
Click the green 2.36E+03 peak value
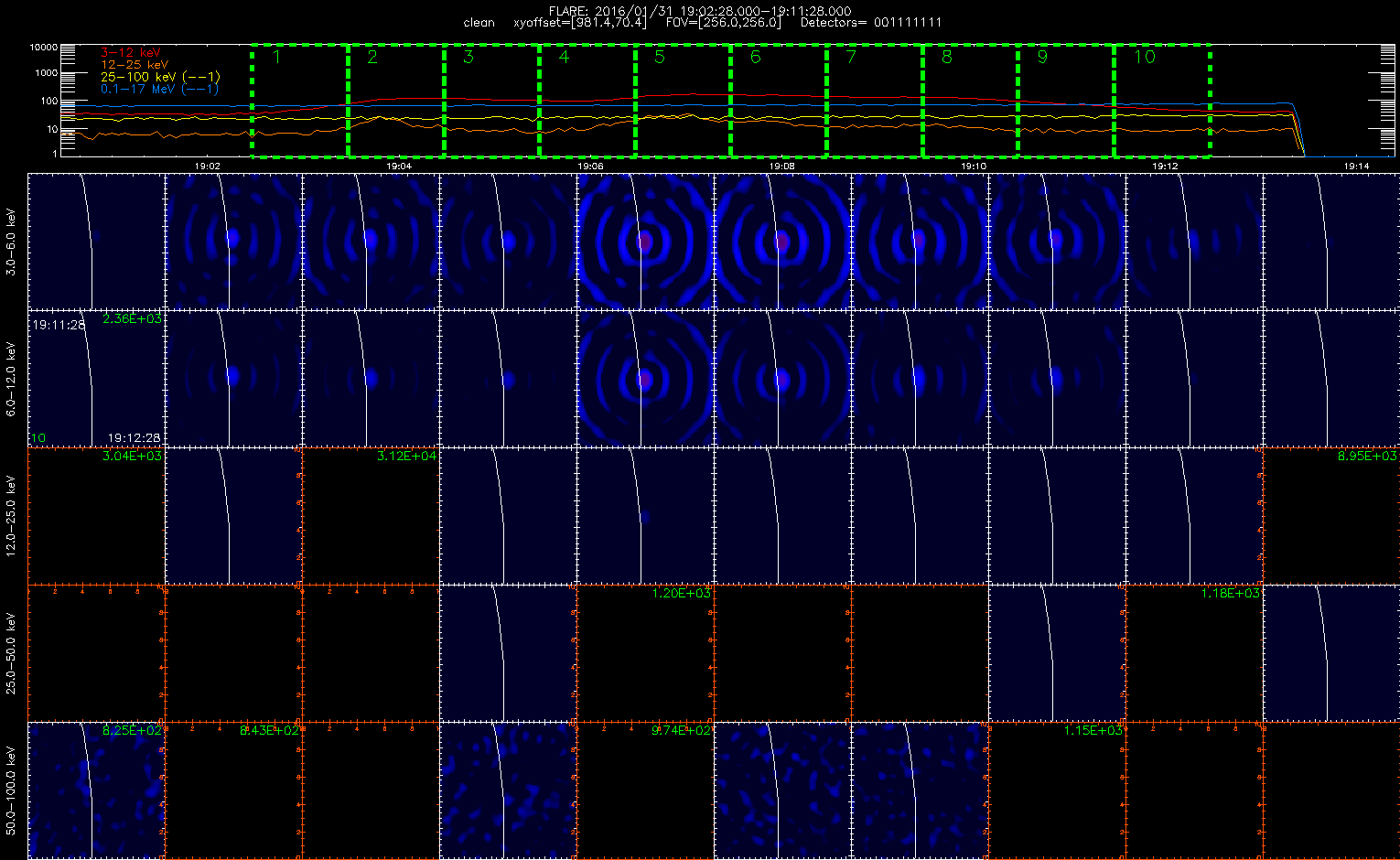tap(132, 319)
